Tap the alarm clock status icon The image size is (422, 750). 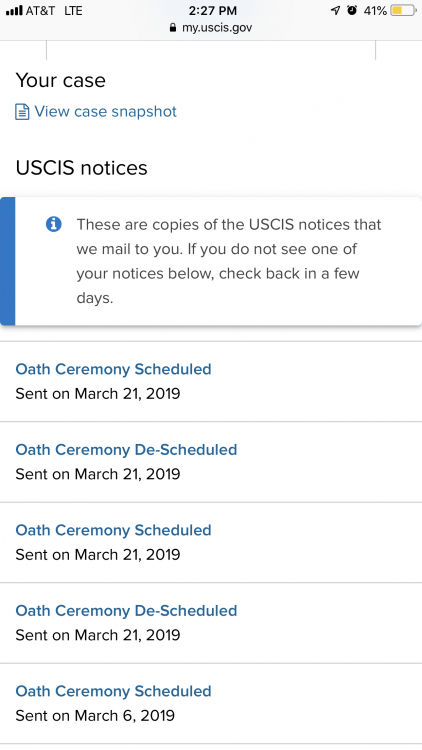[352, 10]
